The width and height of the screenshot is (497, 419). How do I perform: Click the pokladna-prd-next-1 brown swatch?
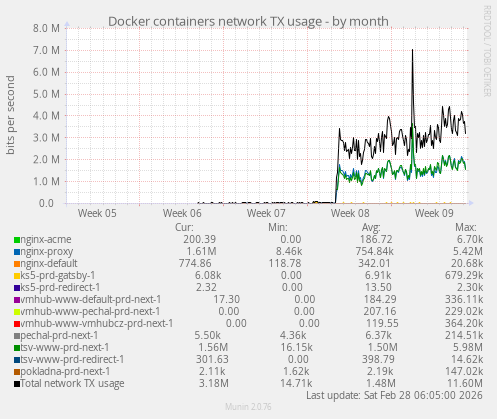point(17,372)
